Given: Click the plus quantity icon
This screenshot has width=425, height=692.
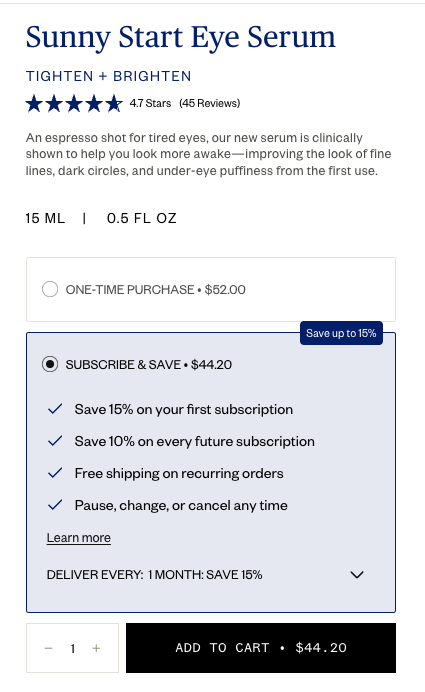Looking at the screenshot, I should pyautogui.click(x=96, y=648).
